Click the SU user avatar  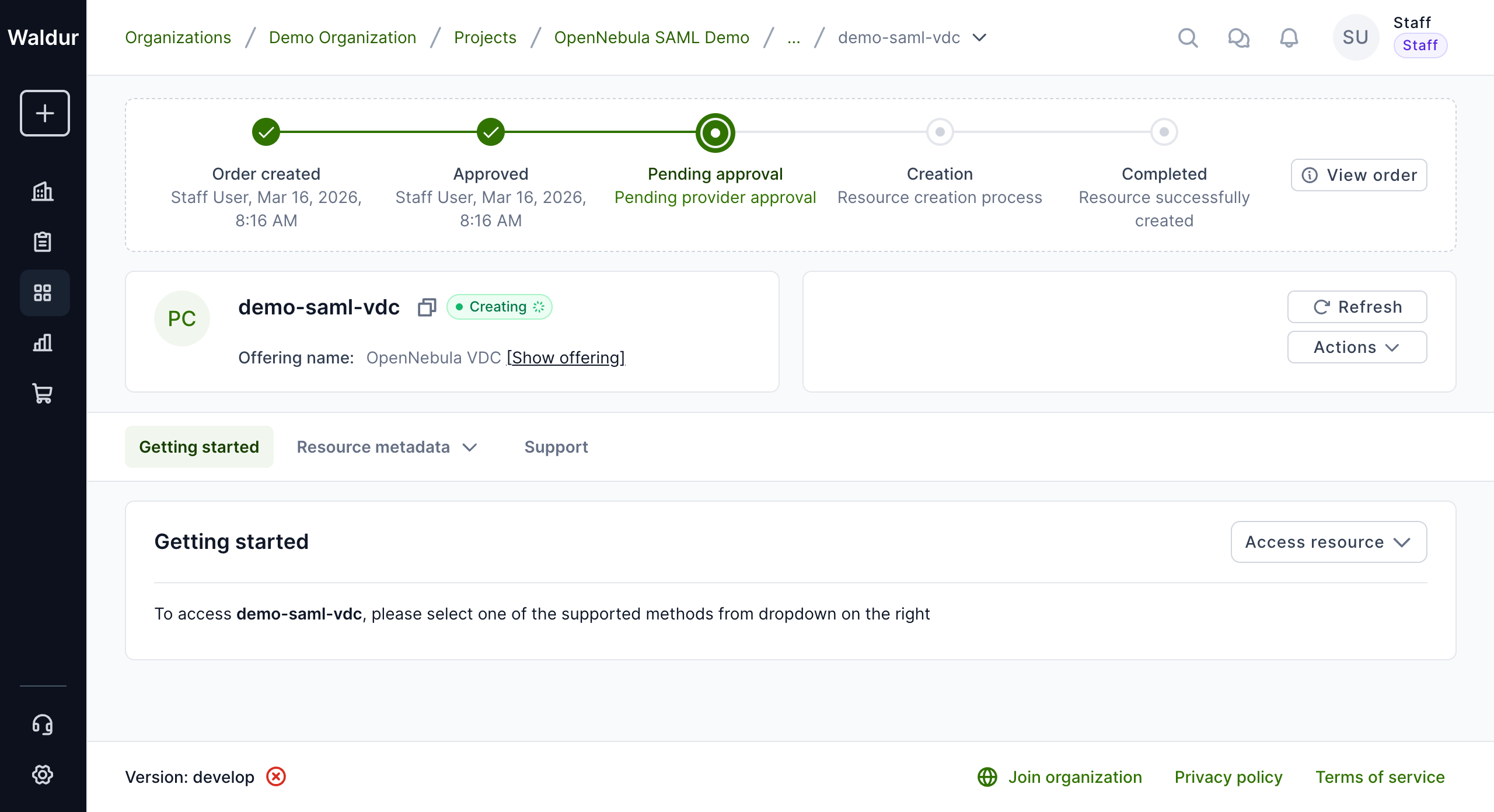[1355, 38]
